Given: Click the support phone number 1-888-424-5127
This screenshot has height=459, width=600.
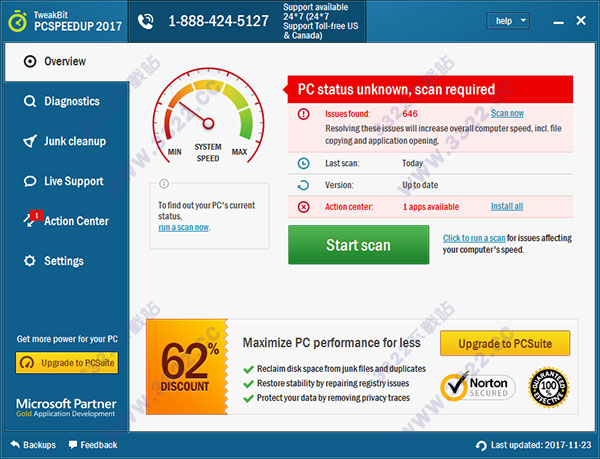Looking at the screenshot, I should coord(218,21).
